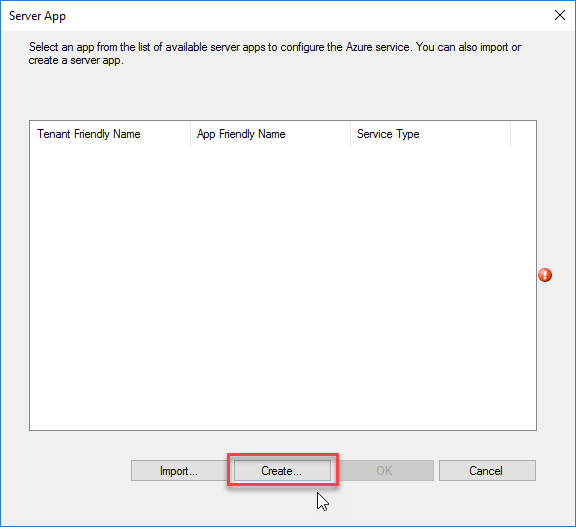Cancel the Server App dialog
The height and width of the screenshot is (527, 576).
[x=487, y=470]
